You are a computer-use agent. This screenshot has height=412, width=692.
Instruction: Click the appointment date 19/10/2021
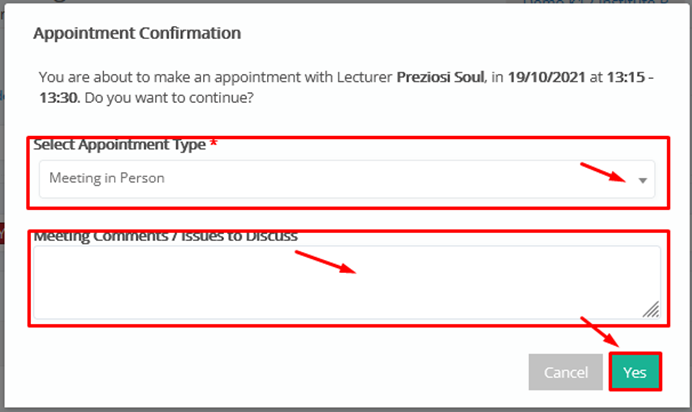[546, 77]
